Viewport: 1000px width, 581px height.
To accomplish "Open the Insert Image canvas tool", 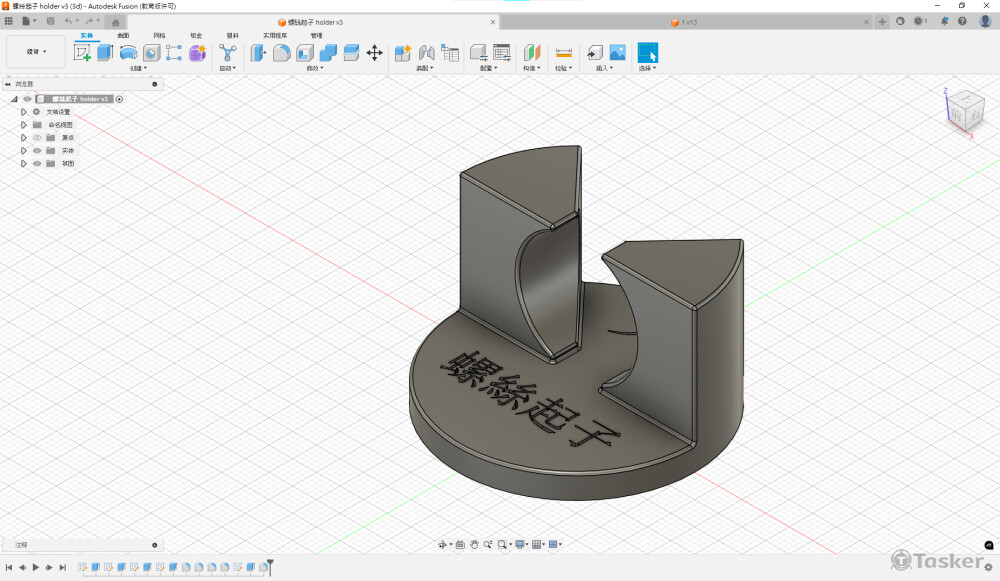I will pos(617,53).
